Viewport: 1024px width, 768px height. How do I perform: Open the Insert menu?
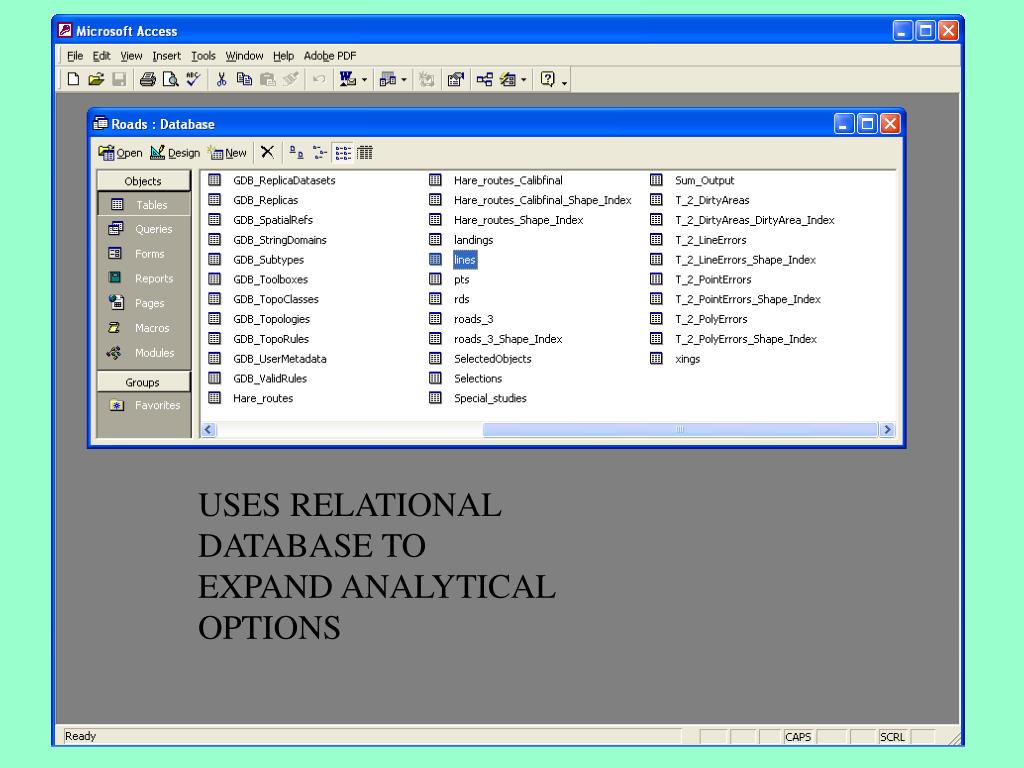coord(167,56)
